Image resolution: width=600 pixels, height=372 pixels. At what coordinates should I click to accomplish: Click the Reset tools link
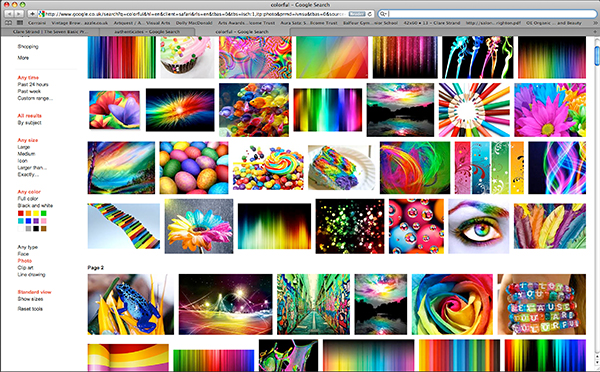point(30,309)
